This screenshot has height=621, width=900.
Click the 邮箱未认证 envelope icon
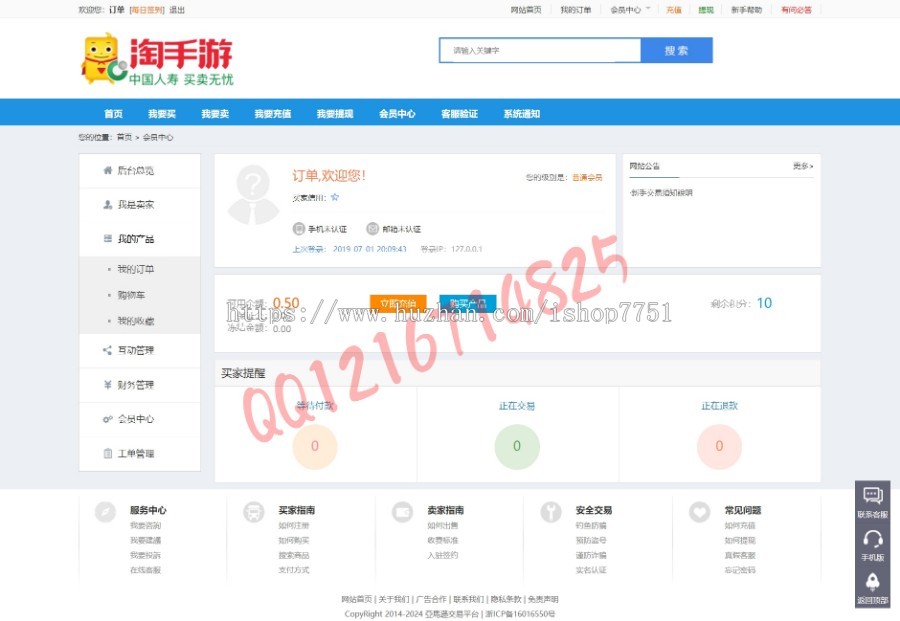(x=373, y=228)
